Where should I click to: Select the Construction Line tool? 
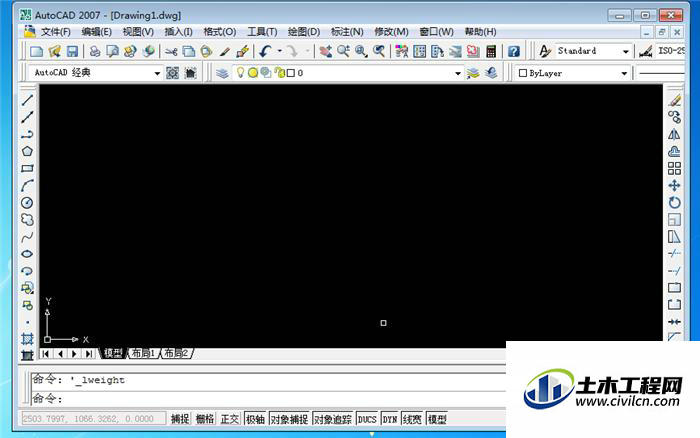pyautogui.click(x=27, y=117)
